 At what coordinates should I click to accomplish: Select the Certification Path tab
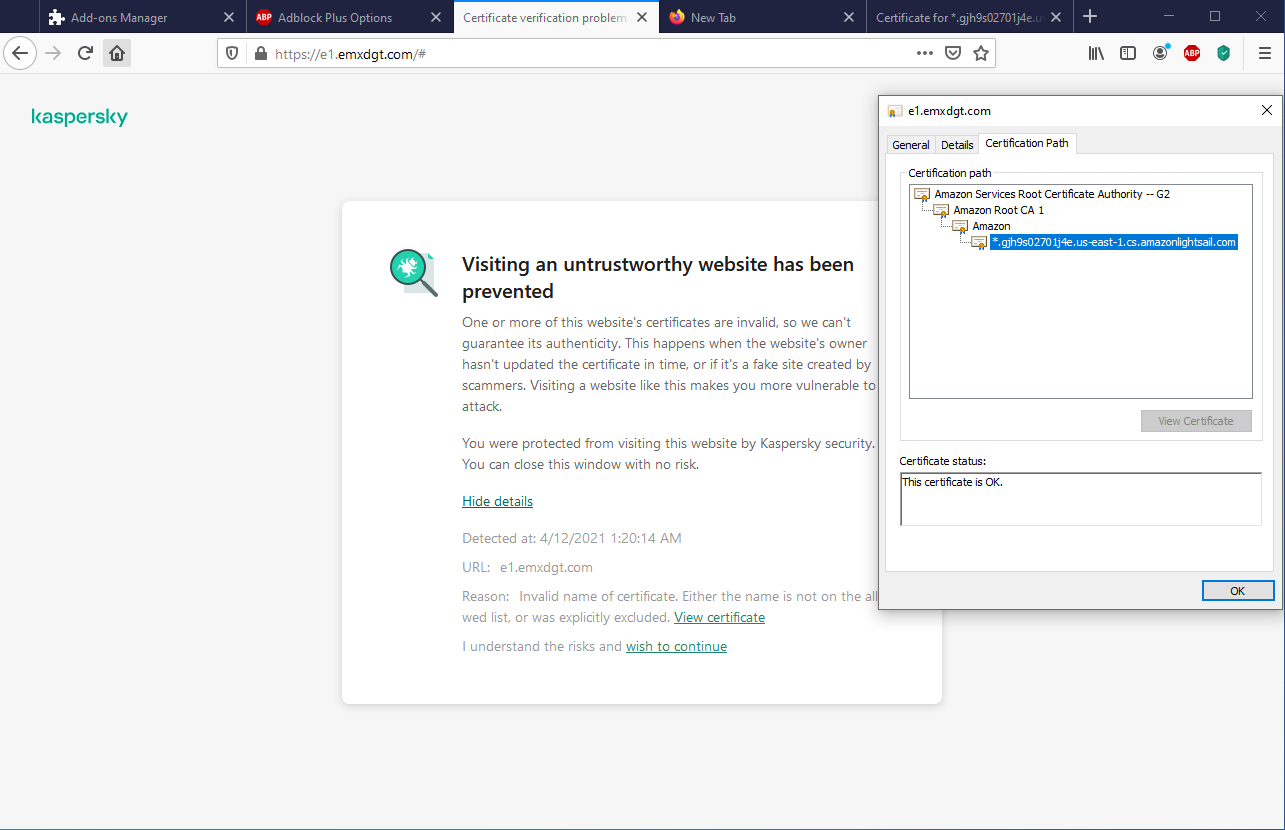(x=1027, y=143)
